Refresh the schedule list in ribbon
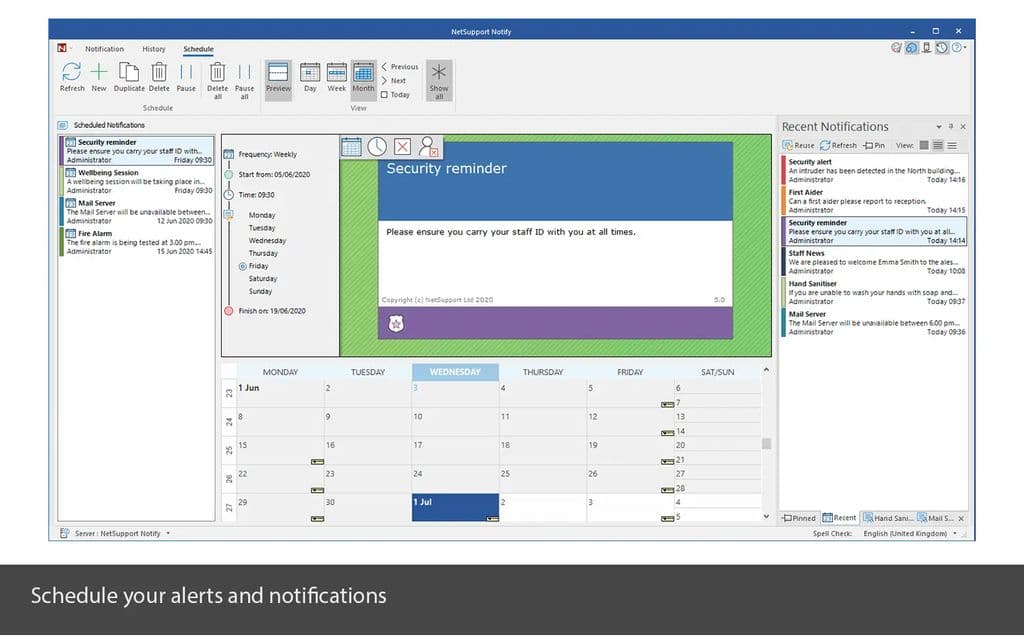The width and height of the screenshot is (1024, 640). [x=72, y=77]
